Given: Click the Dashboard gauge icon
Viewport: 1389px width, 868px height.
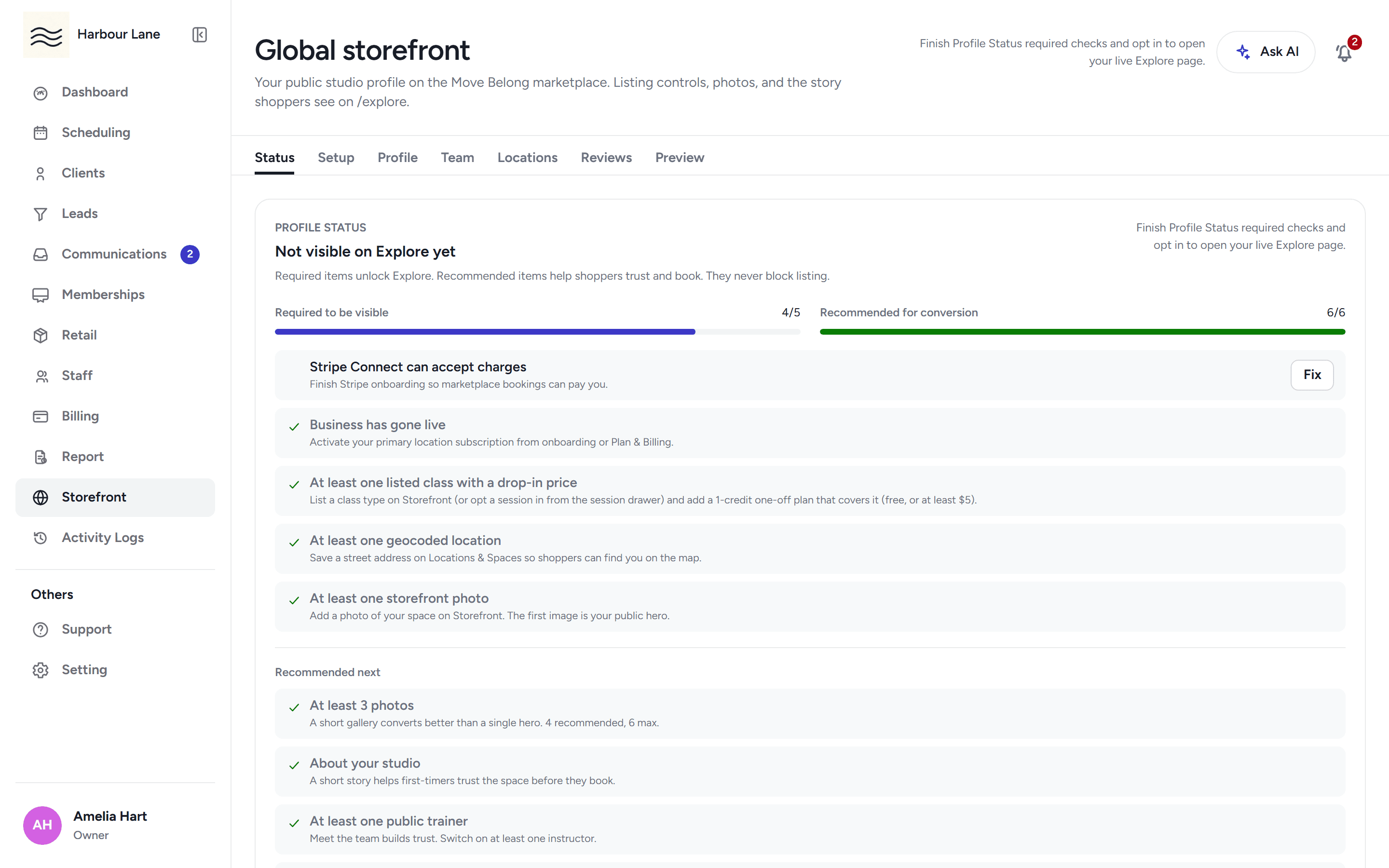Looking at the screenshot, I should pyautogui.click(x=40, y=93).
